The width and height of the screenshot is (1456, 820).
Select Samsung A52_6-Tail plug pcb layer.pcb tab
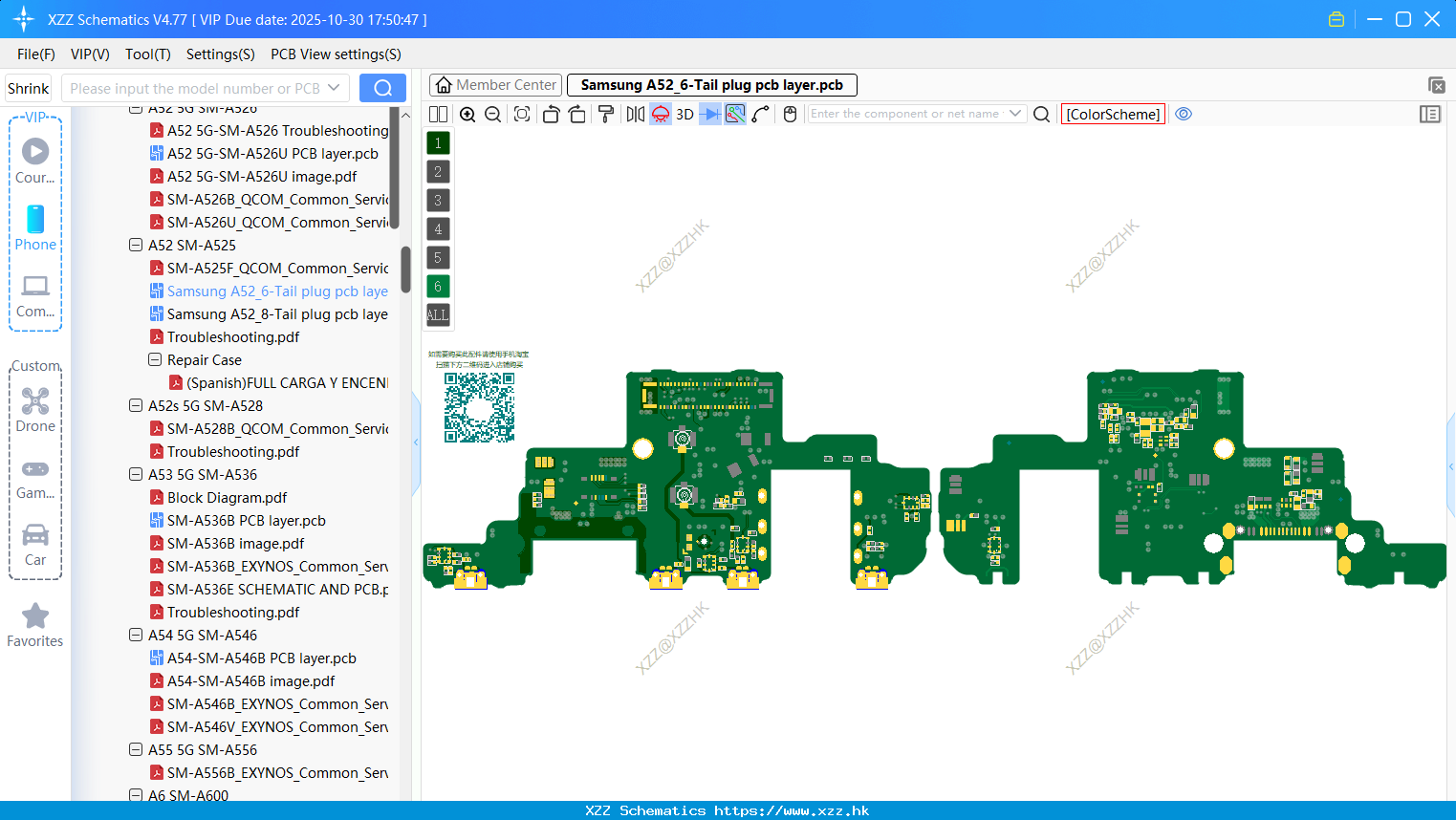711,85
